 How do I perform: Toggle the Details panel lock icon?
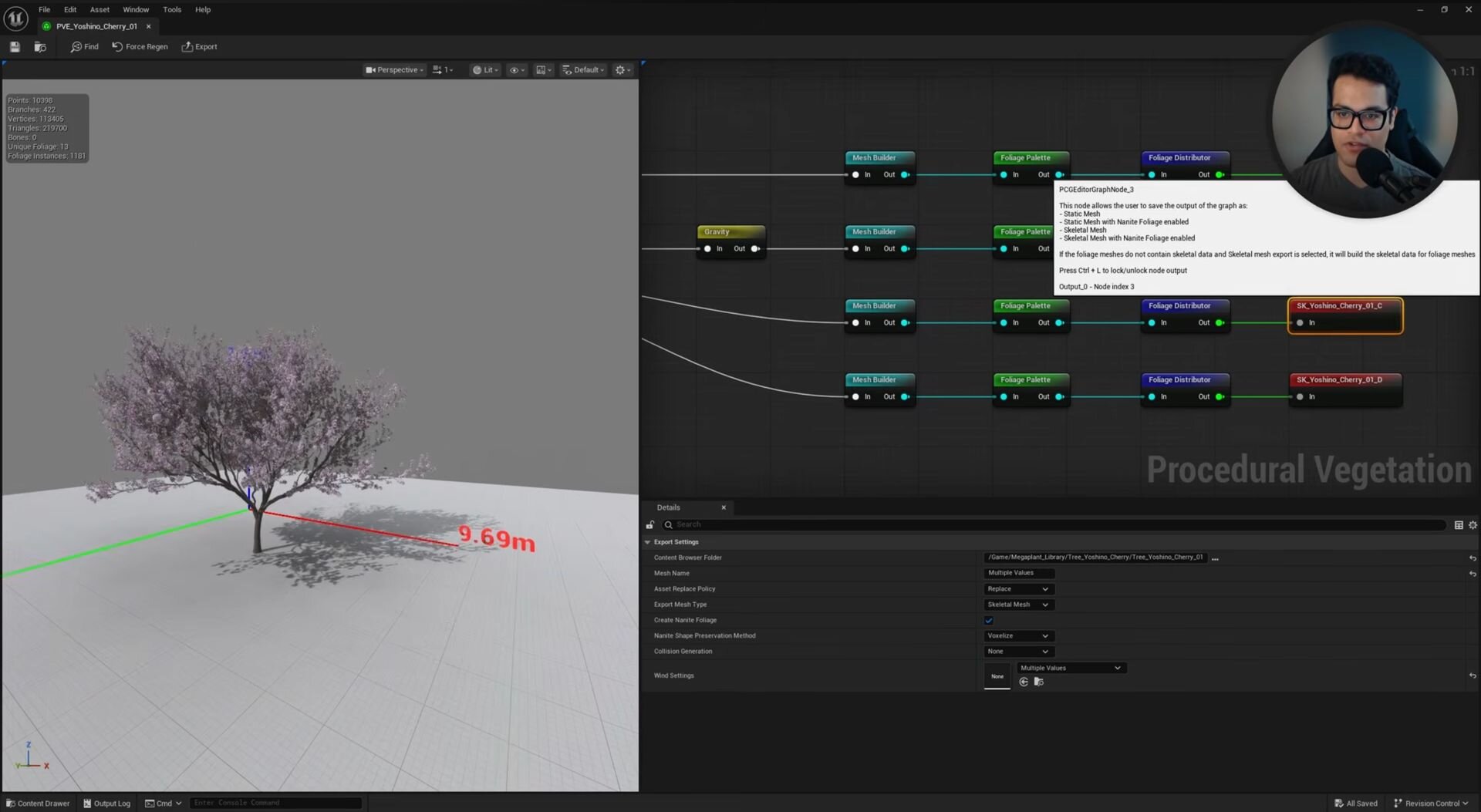click(x=649, y=525)
